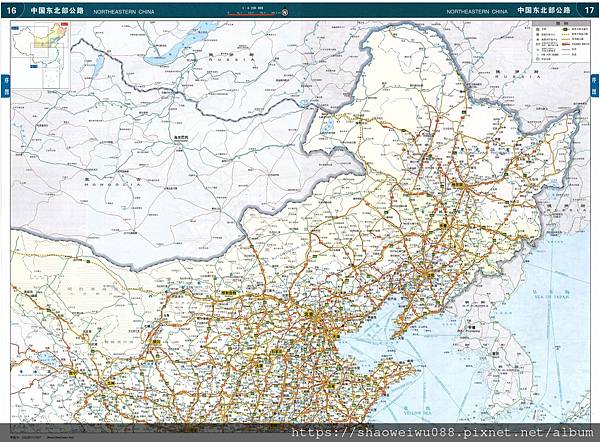This screenshot has width=600, height=442.
Task: Click page number 16 in header
Action: (x=11, y=10)
